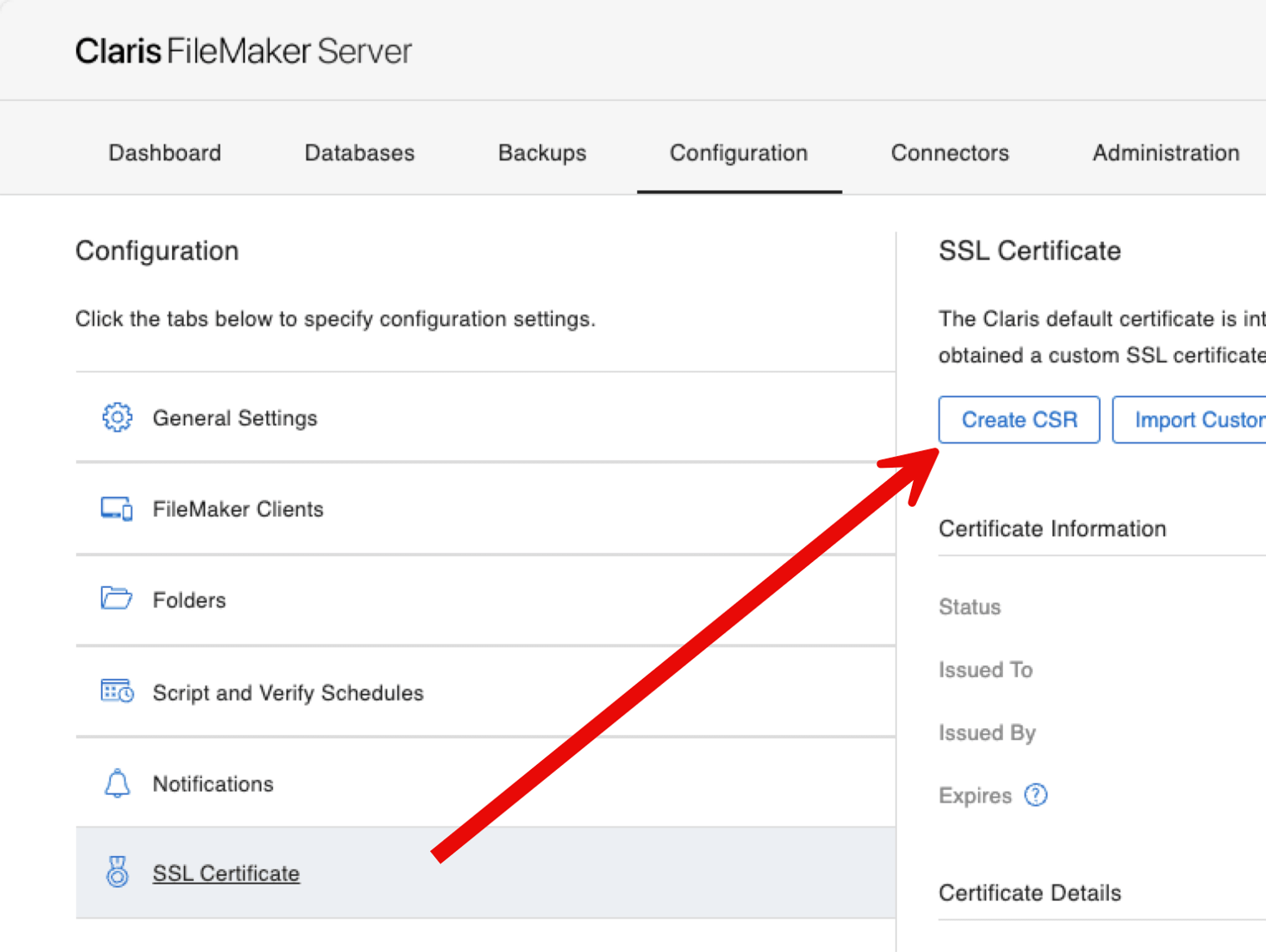The height and width of the screenshot is (952, 1266).
Task: Click the Import Custom certificate button
Action: [x=1189, y=419]
